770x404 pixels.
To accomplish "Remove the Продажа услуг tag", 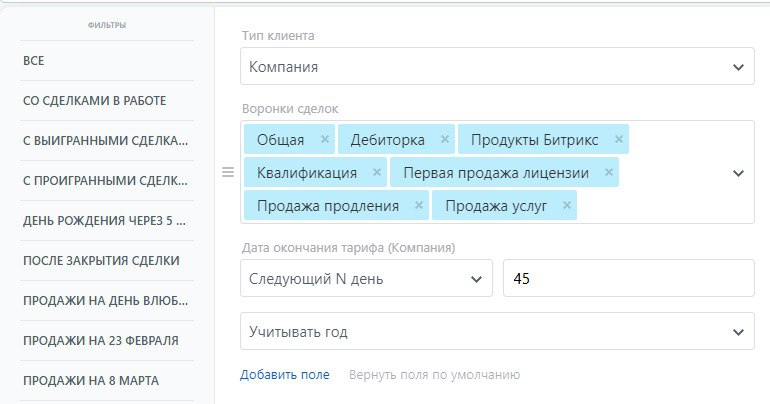I will pos(567,206).
